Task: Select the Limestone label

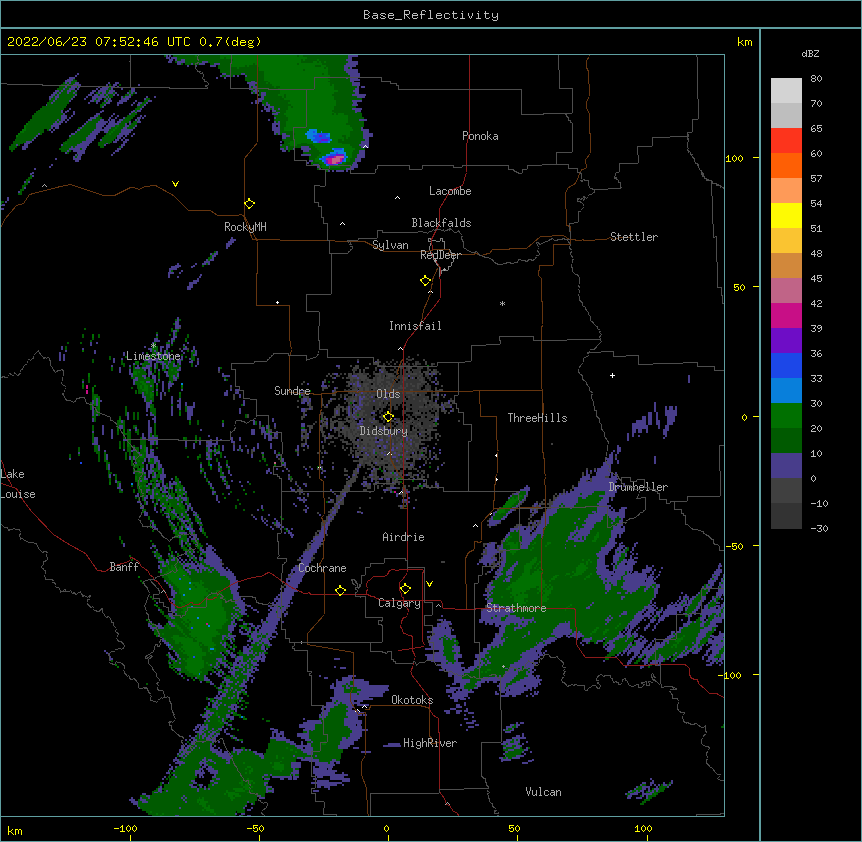Action: 153,356
